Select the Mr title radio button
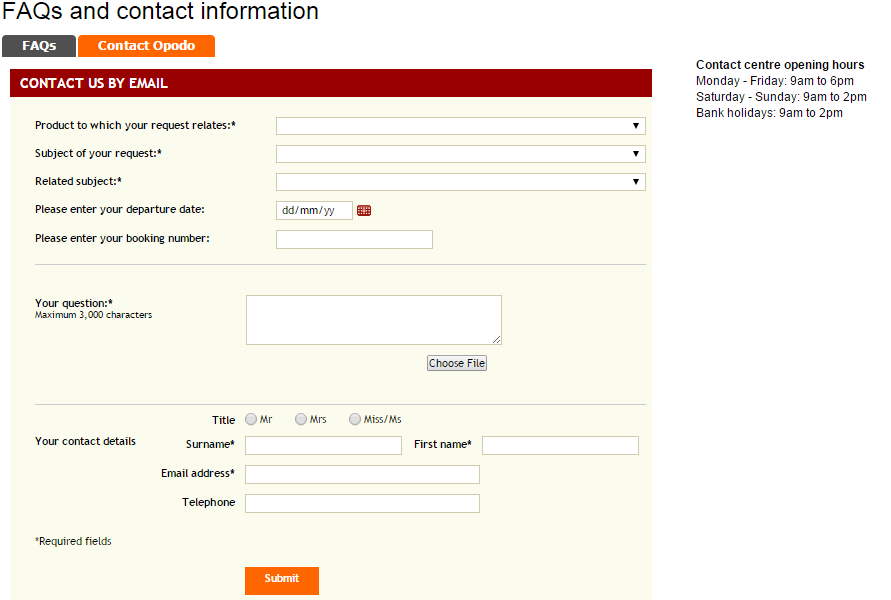The width and height of the screenshot is (891, 600). (x=251, y=420)
